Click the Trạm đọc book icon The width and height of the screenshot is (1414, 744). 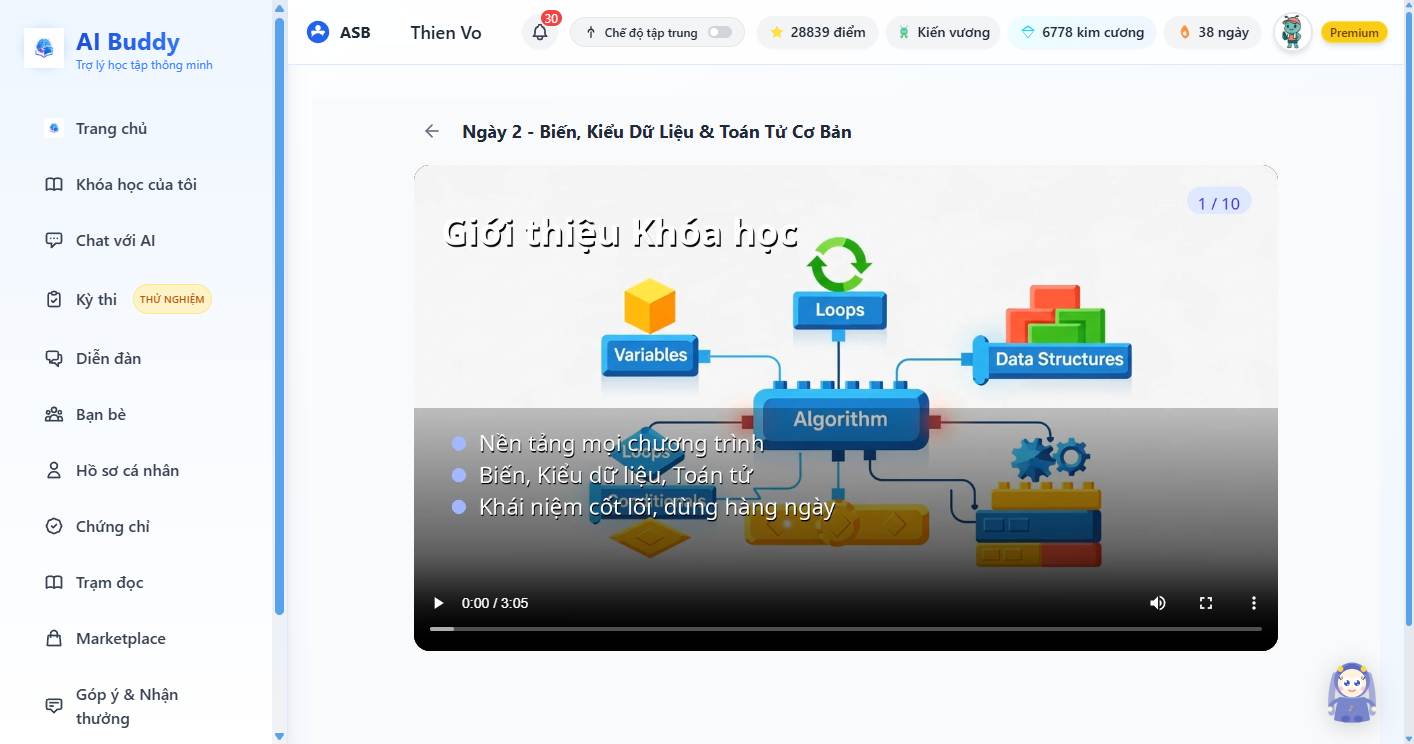click(54, 582)
